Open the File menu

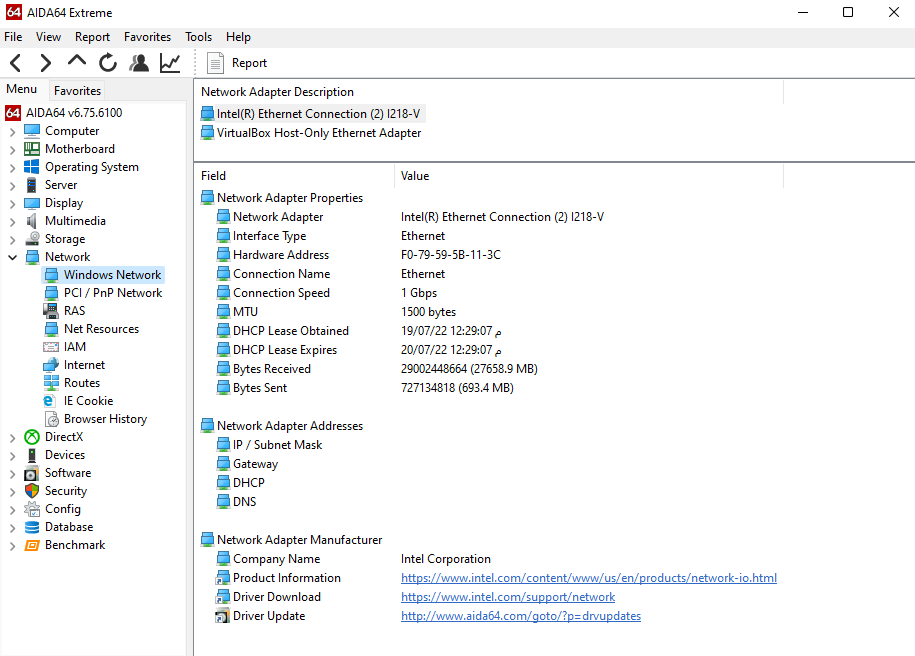(x=13, y=37)
